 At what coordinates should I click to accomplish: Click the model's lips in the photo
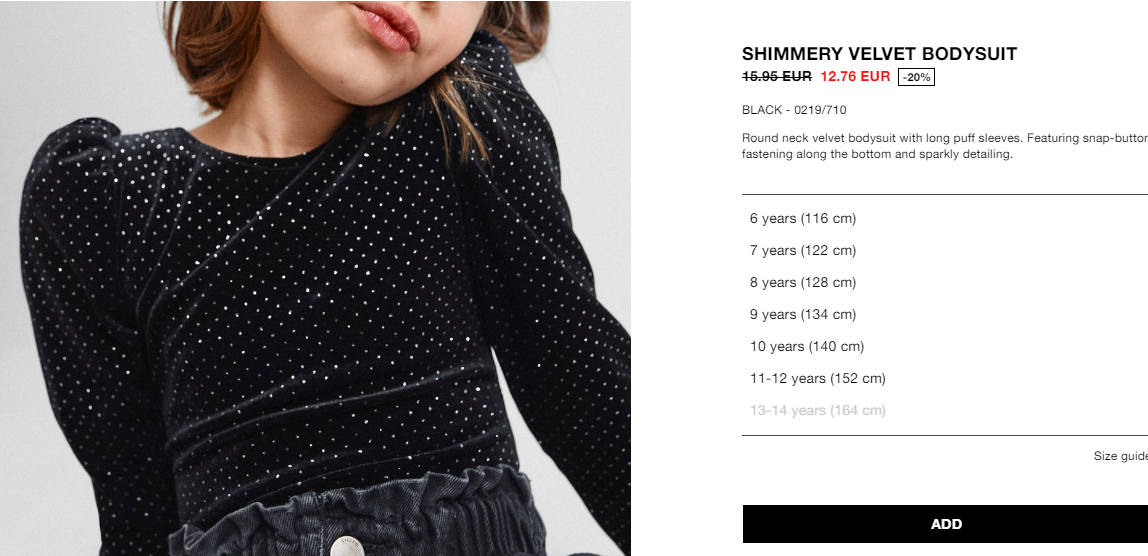point(386,26)
